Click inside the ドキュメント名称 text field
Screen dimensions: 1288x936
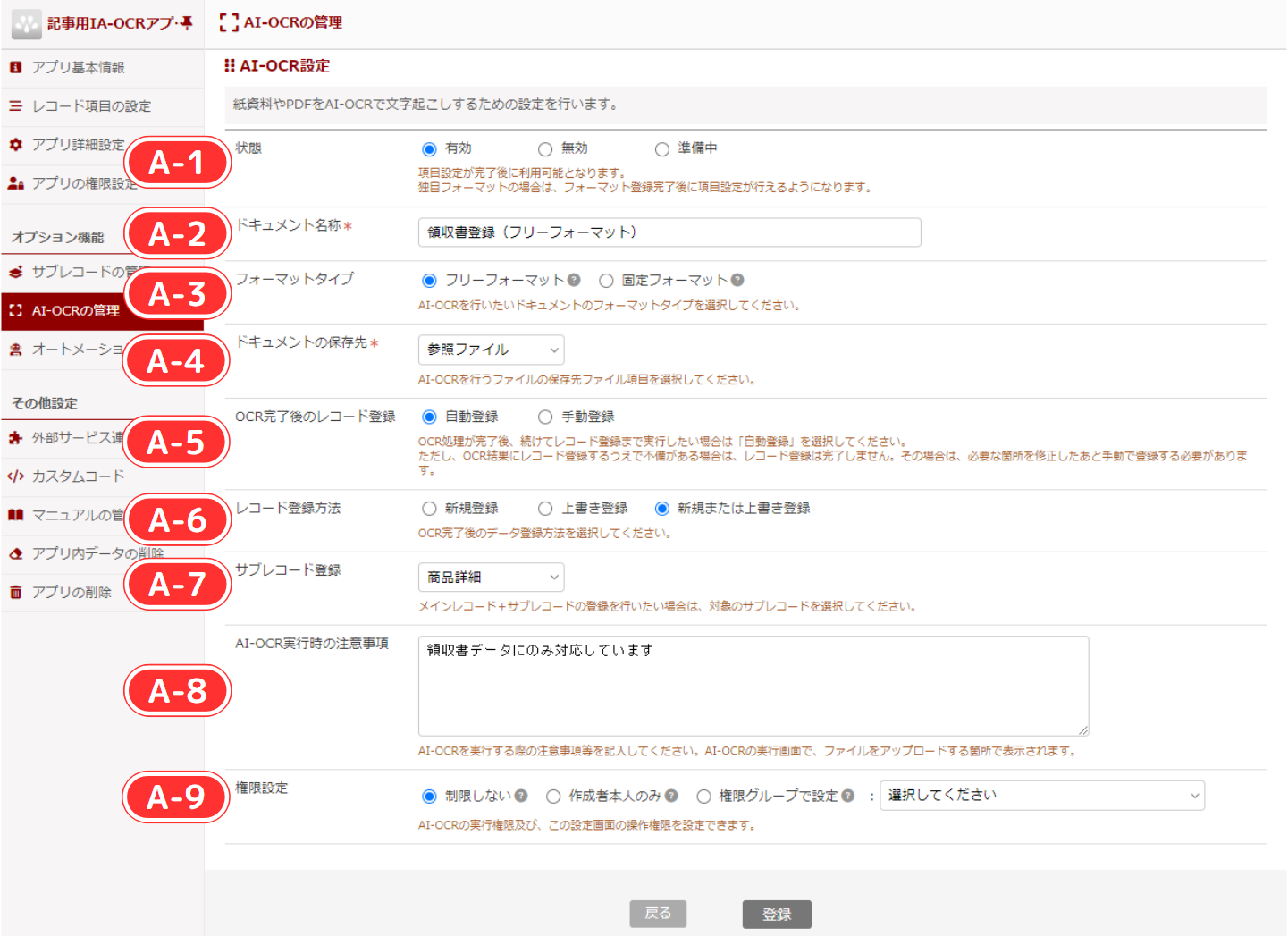[669, 232]
